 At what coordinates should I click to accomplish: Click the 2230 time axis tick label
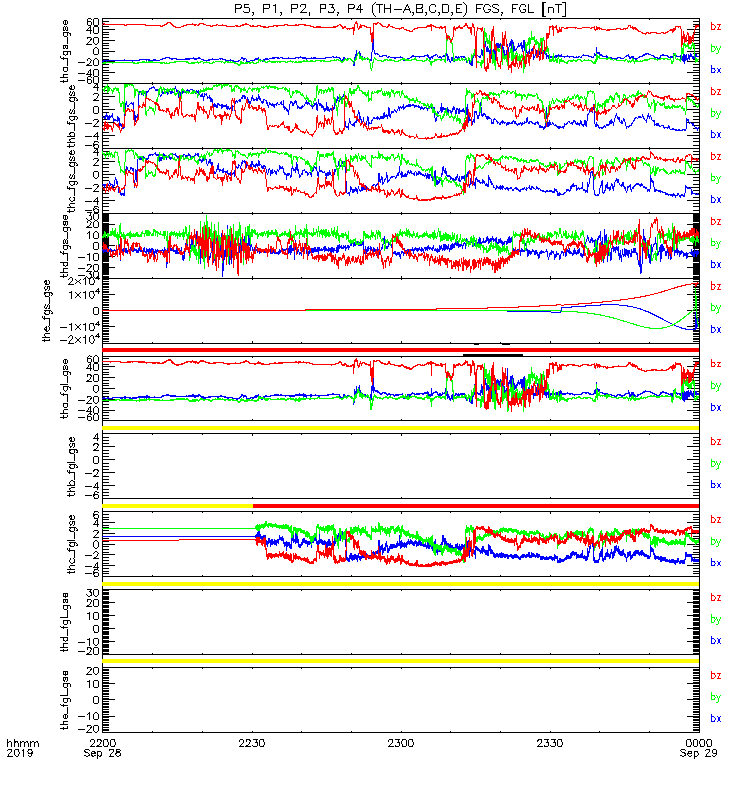click(x=252, y=743)
